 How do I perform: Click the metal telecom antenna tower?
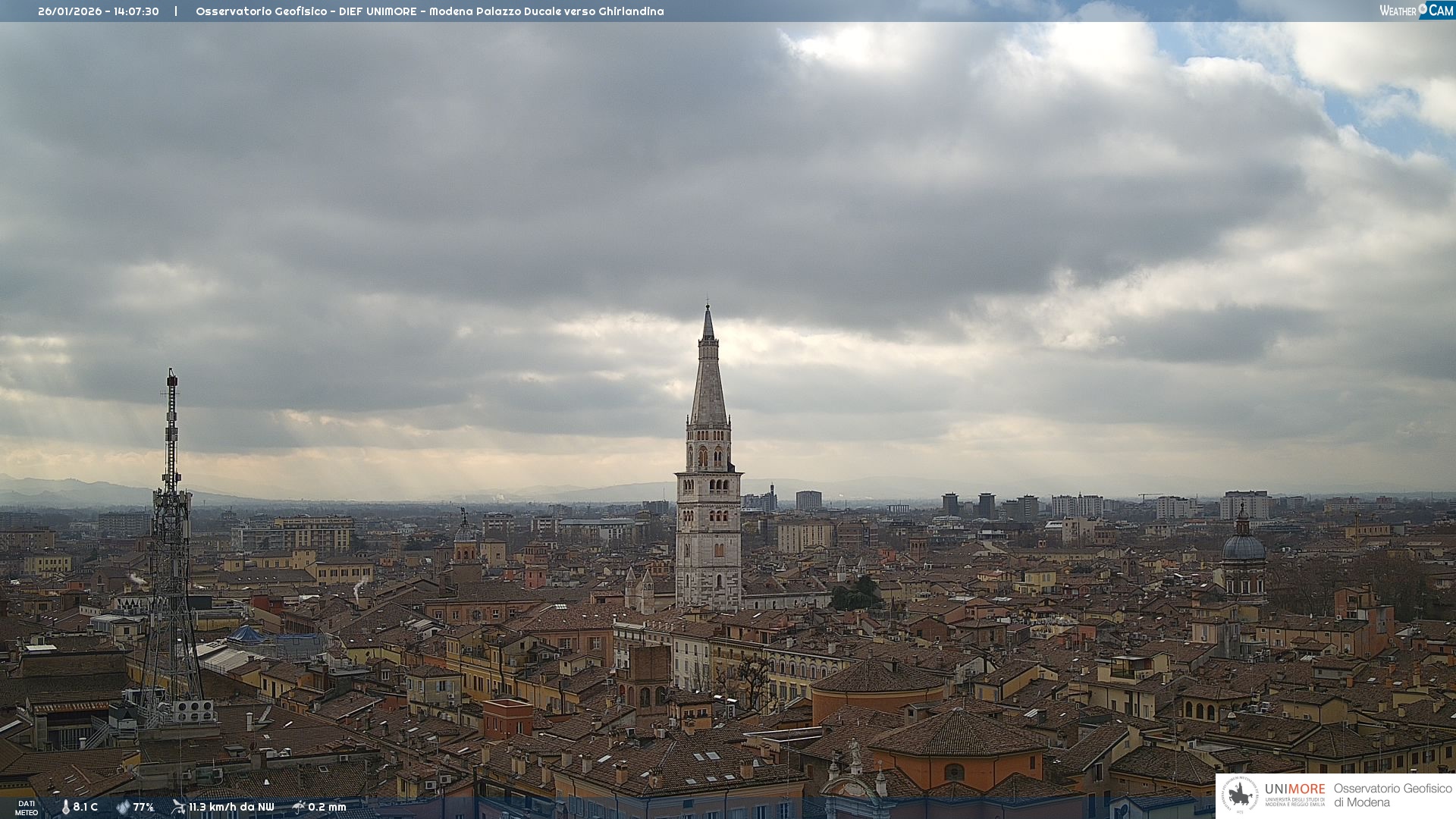pyautogui.click(x=171, y=531)
